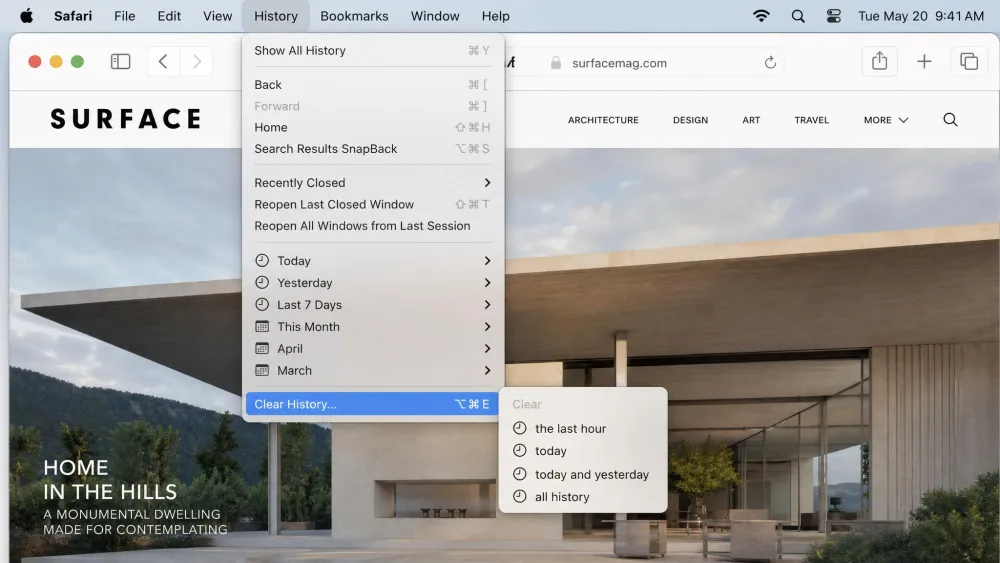The height and width of the screenshot is (563, 1000).
Task: Open the Edit menu
Action: [169, 16]
